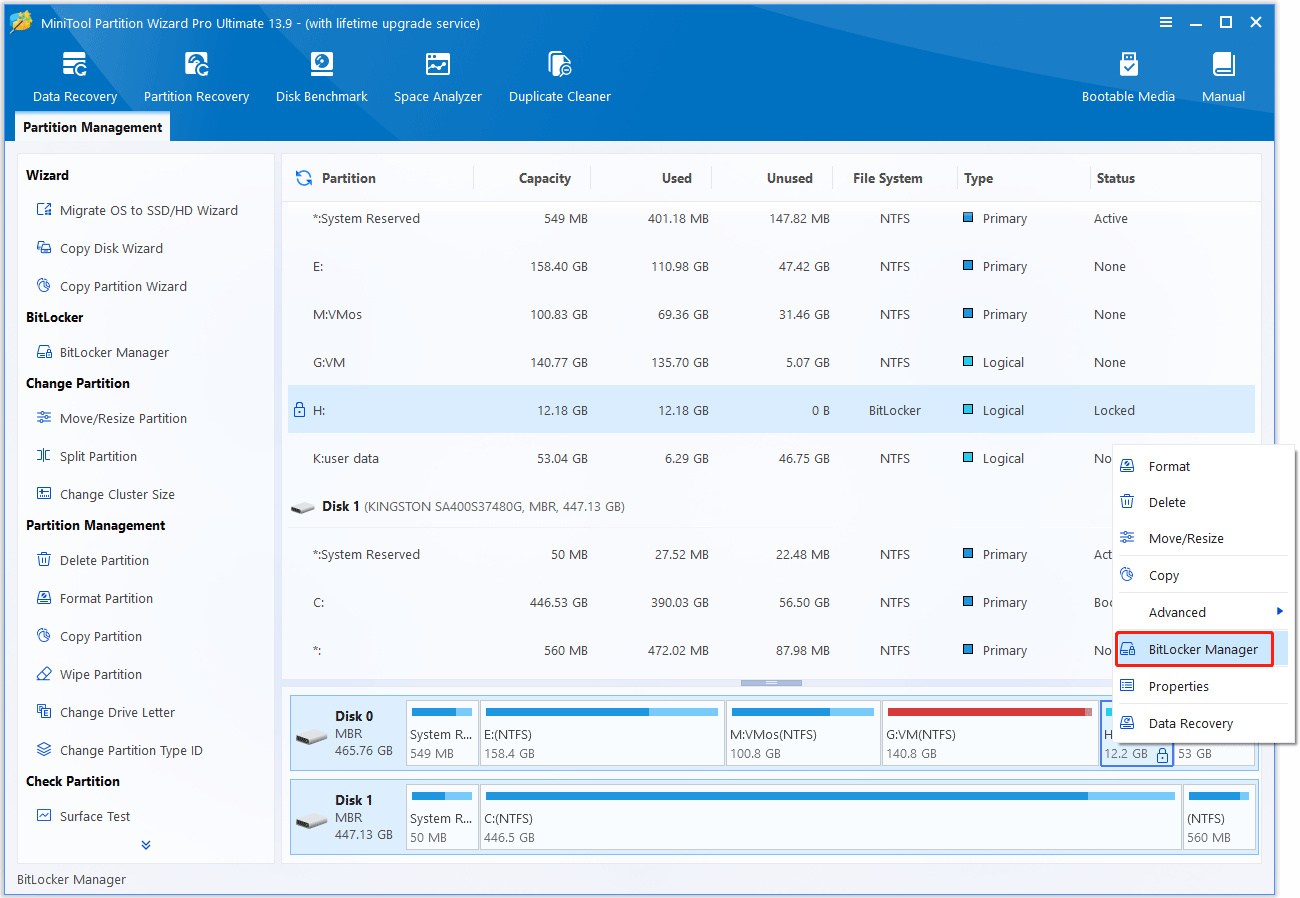Select the 560 MB (NTFS) block in disk map
This screenshot has height=898, width=1300.
click(x=1219, y=817)
